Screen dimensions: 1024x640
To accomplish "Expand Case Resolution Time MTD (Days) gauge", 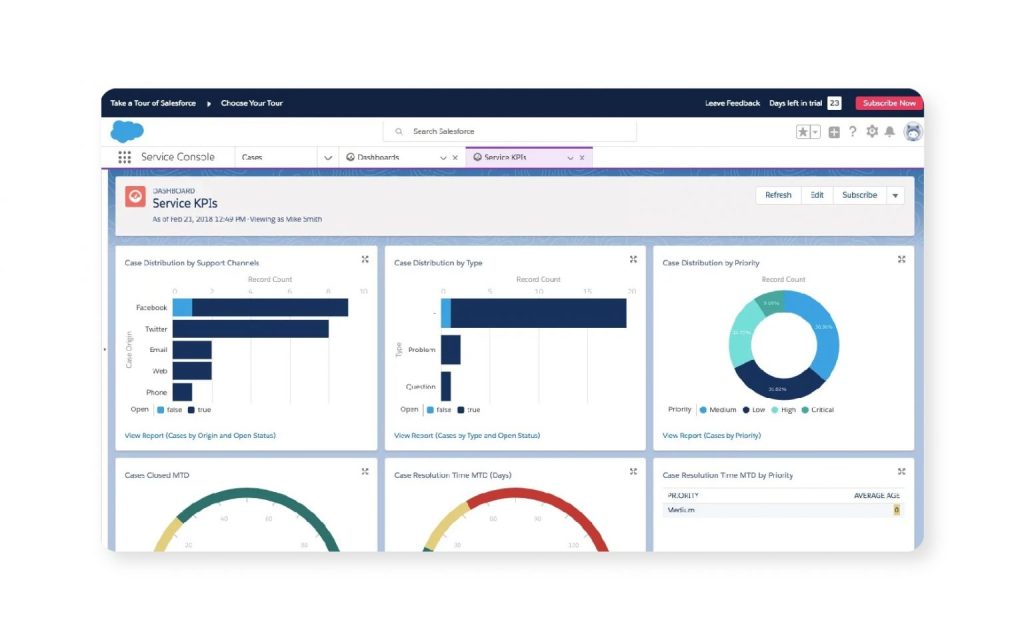I will (633, 472).
